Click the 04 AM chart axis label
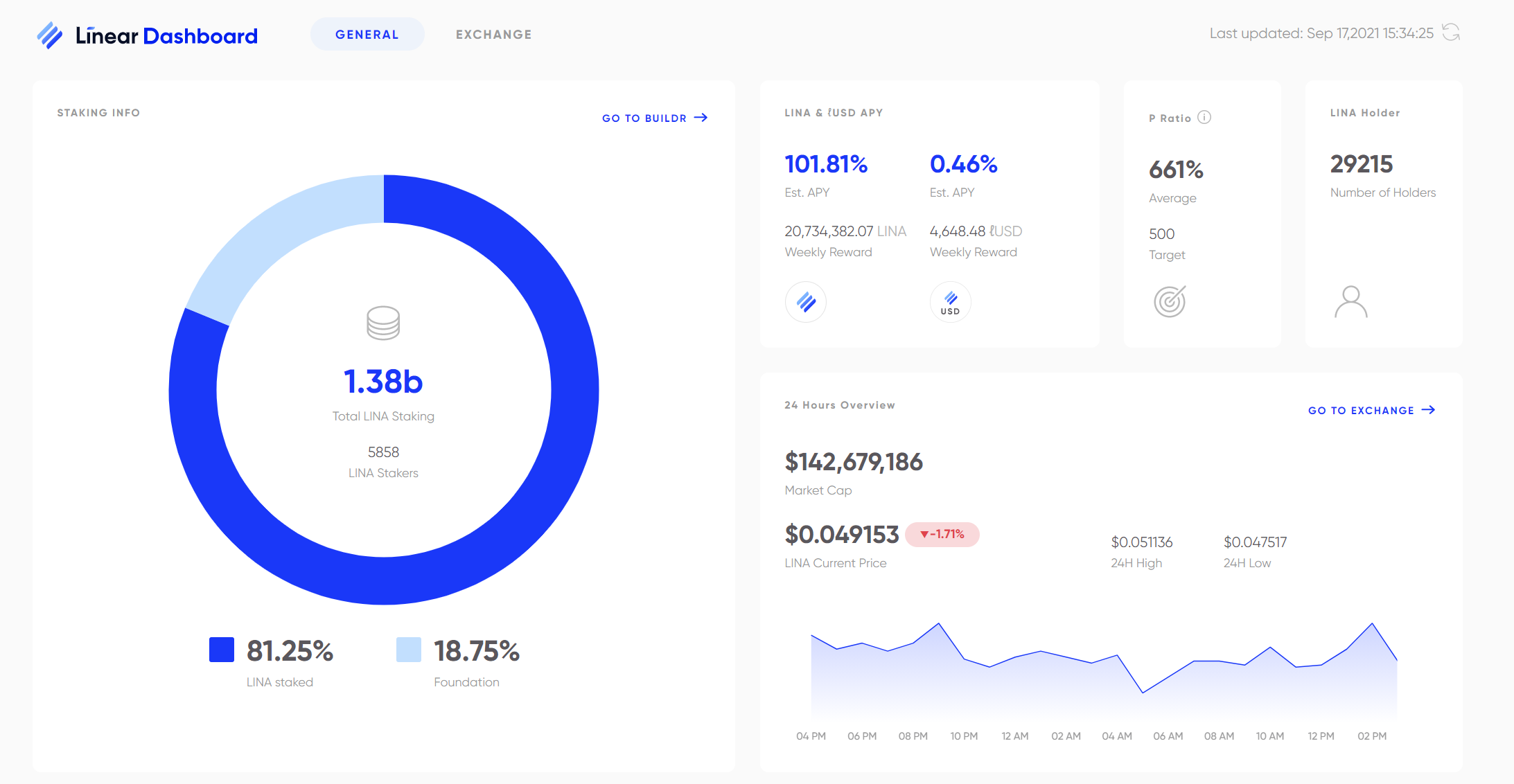Image resolution: width=1514 pixels, height=784 pixels. 1116,736
